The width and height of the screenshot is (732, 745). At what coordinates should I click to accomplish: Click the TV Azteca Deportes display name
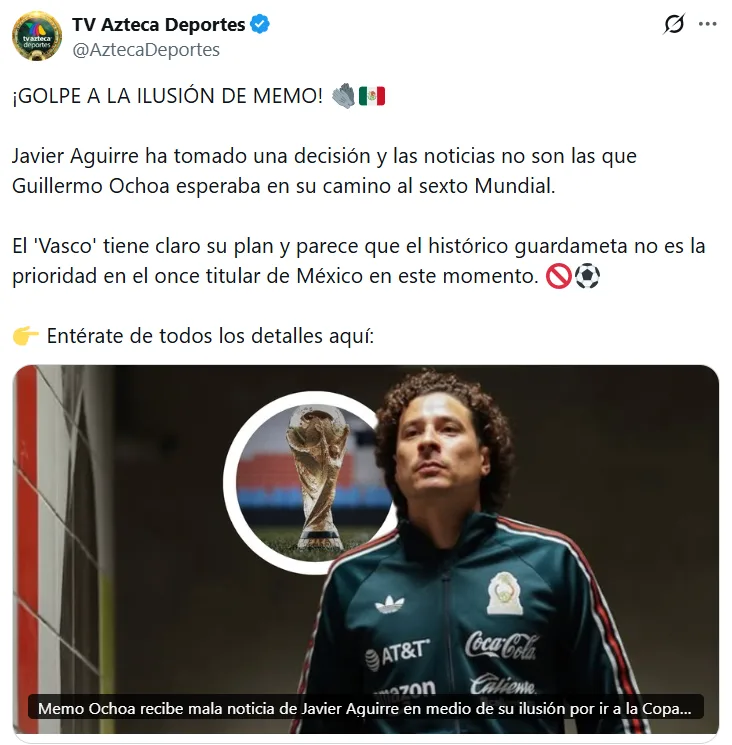pos(158,24)
